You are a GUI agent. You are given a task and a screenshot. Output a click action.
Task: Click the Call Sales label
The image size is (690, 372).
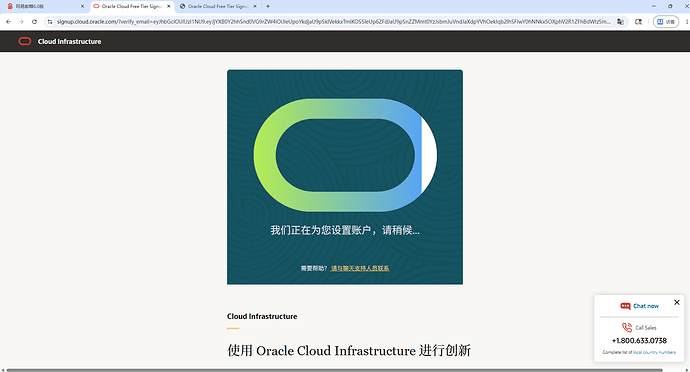click(x=646, y=328)
